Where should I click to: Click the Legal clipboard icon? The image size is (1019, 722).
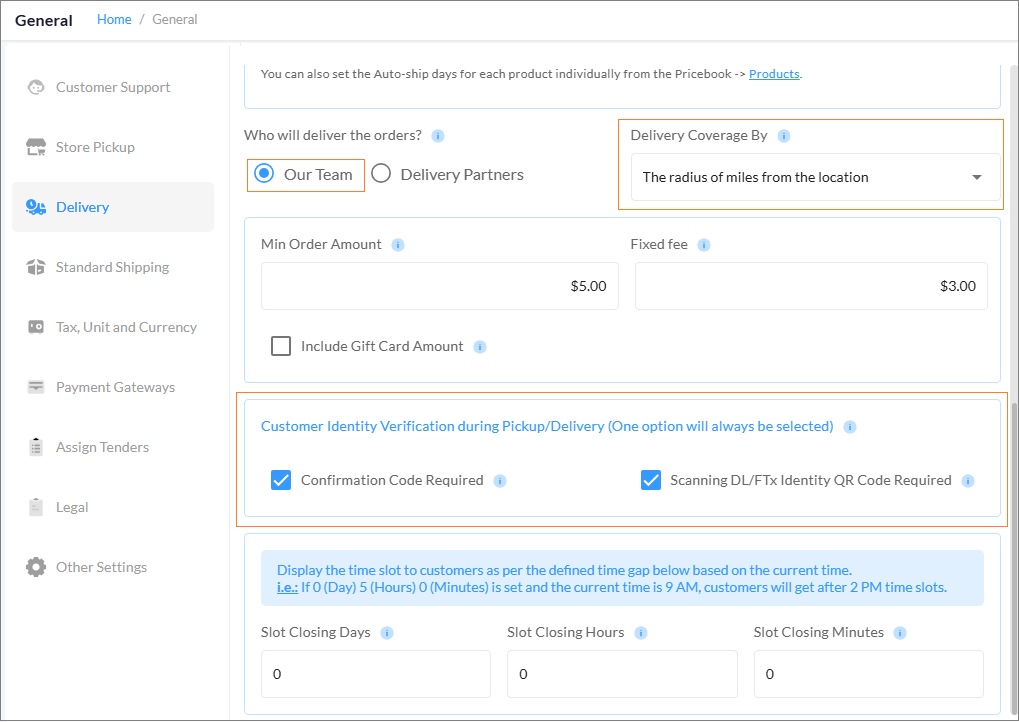(36, 507)
